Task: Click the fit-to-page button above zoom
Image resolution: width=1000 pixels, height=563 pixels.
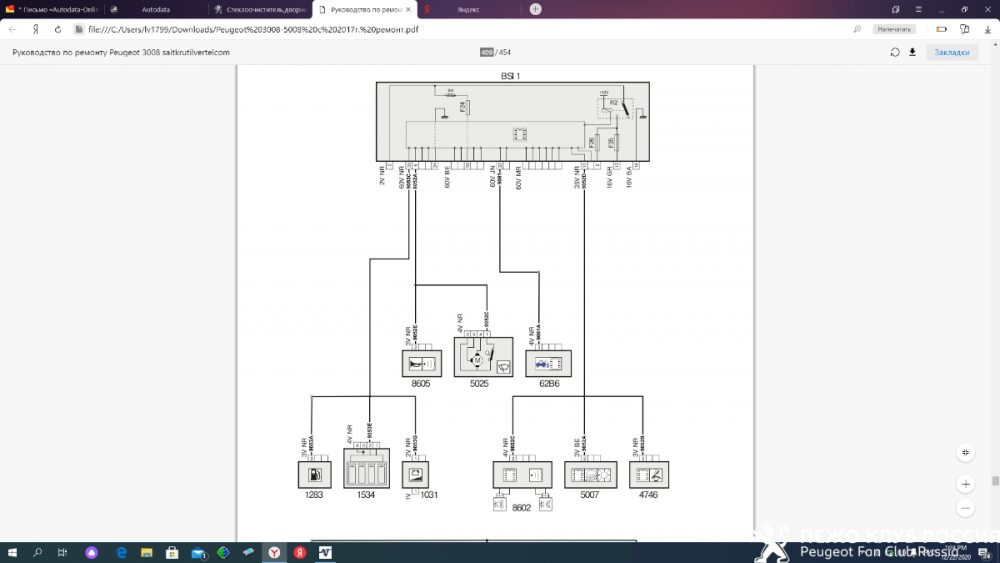Action: (x=965, y=452)
